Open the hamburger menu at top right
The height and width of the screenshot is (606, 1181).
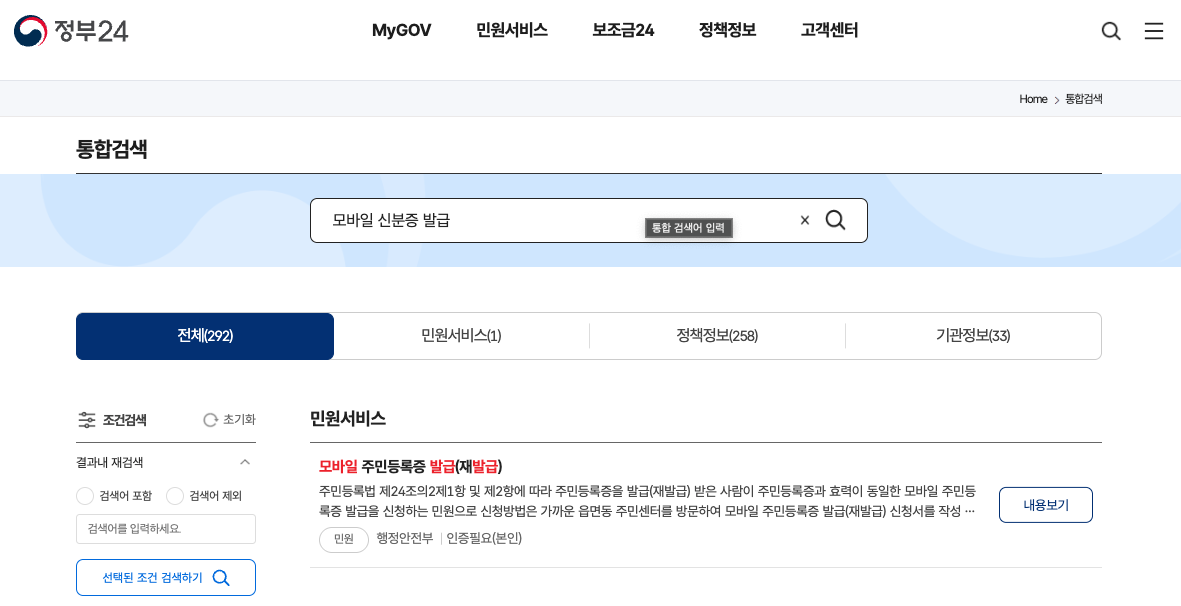click(x=1153, y=31)
